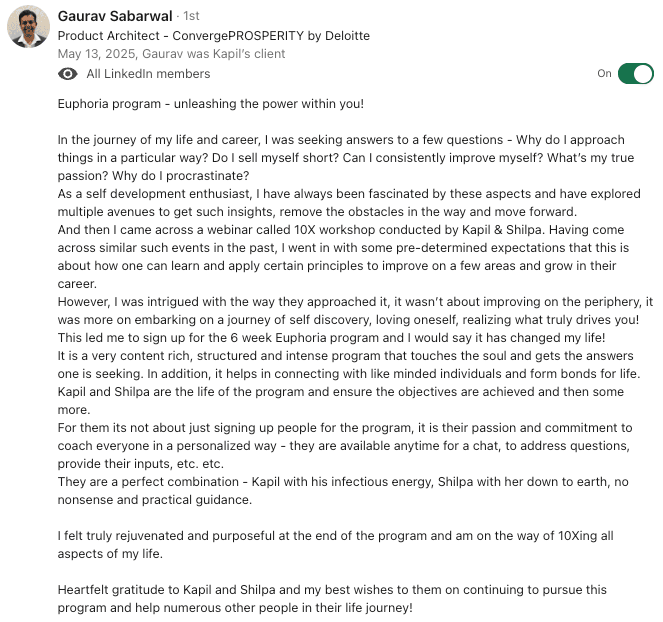The image size is (663, 622).
Task: Open Gaurav Sabarwal's profile name link
Action: (116, 16)
